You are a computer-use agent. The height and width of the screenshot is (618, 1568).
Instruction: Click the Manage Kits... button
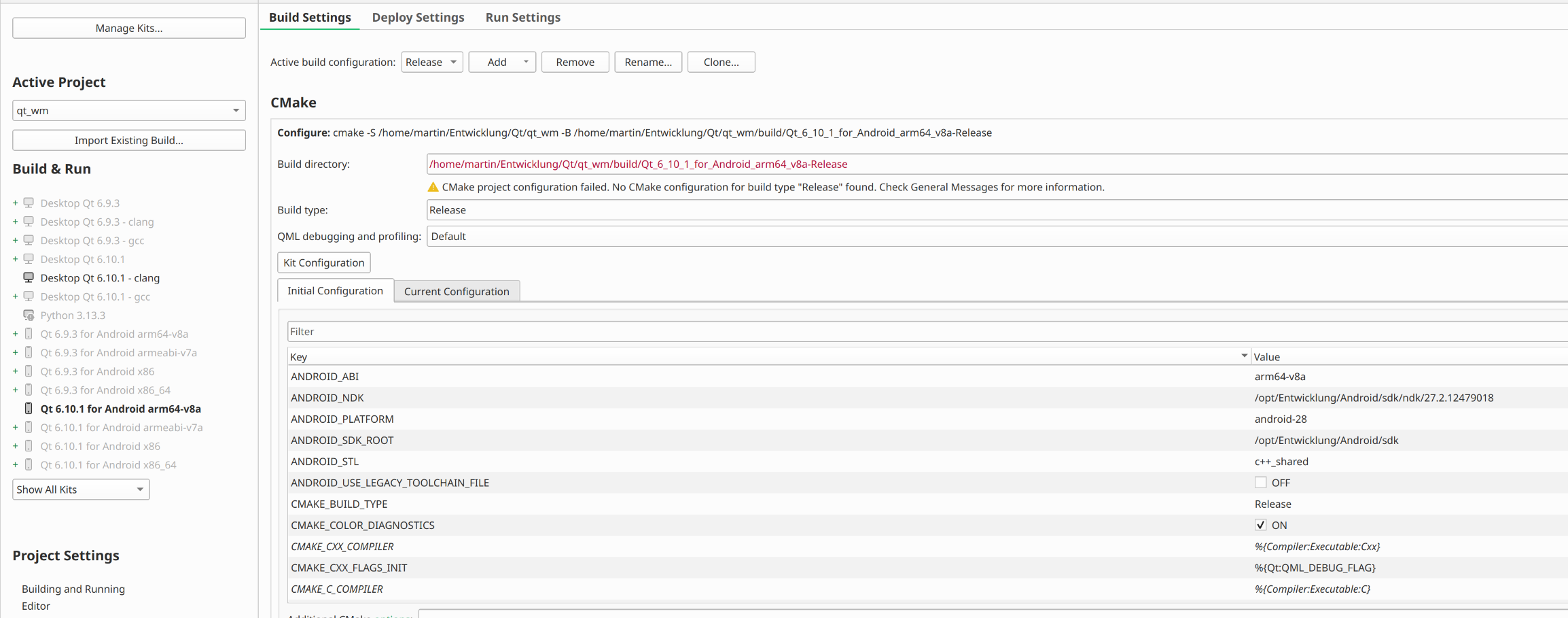click(x=128, y=28)
